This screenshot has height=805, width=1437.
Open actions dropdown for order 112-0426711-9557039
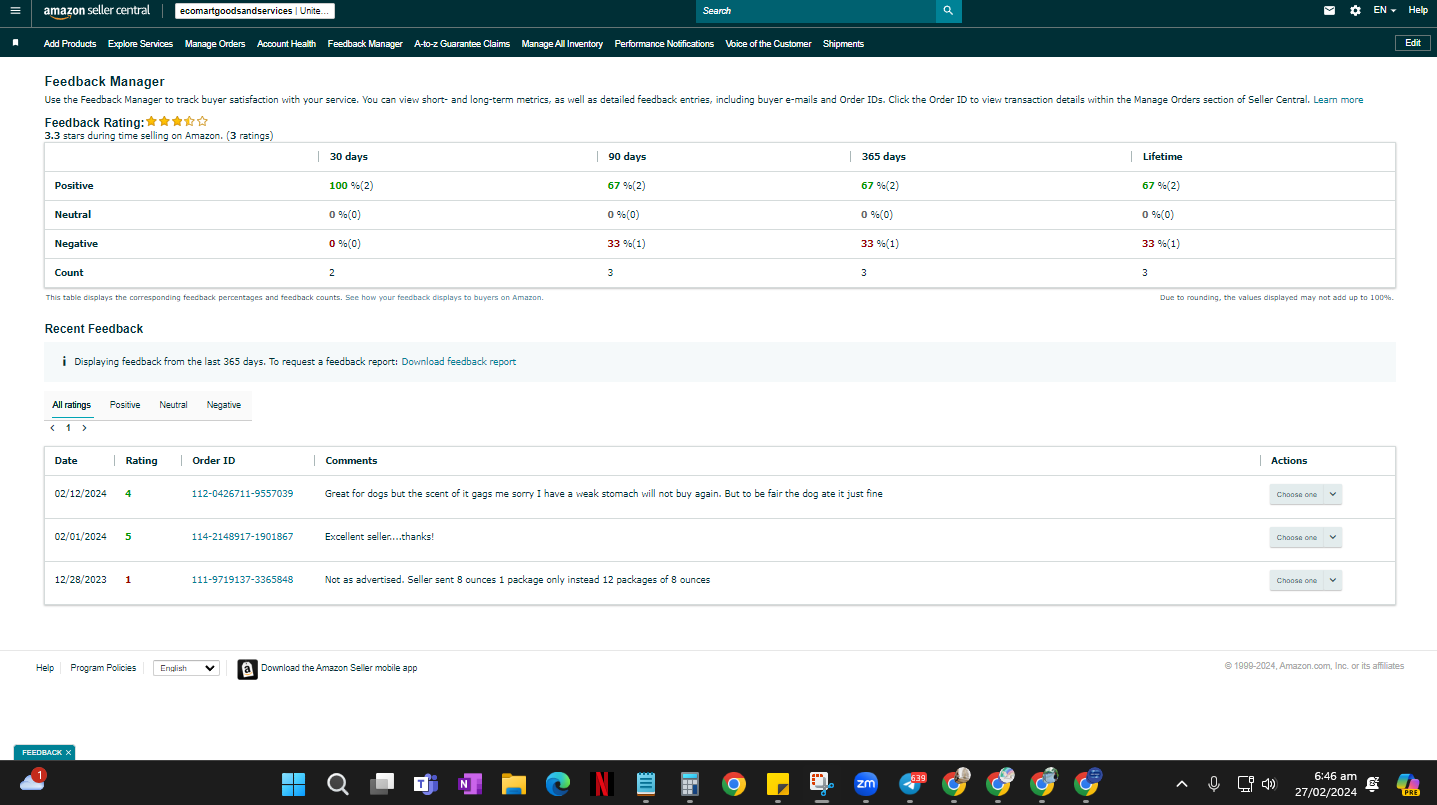click(x=1306, y=494)
